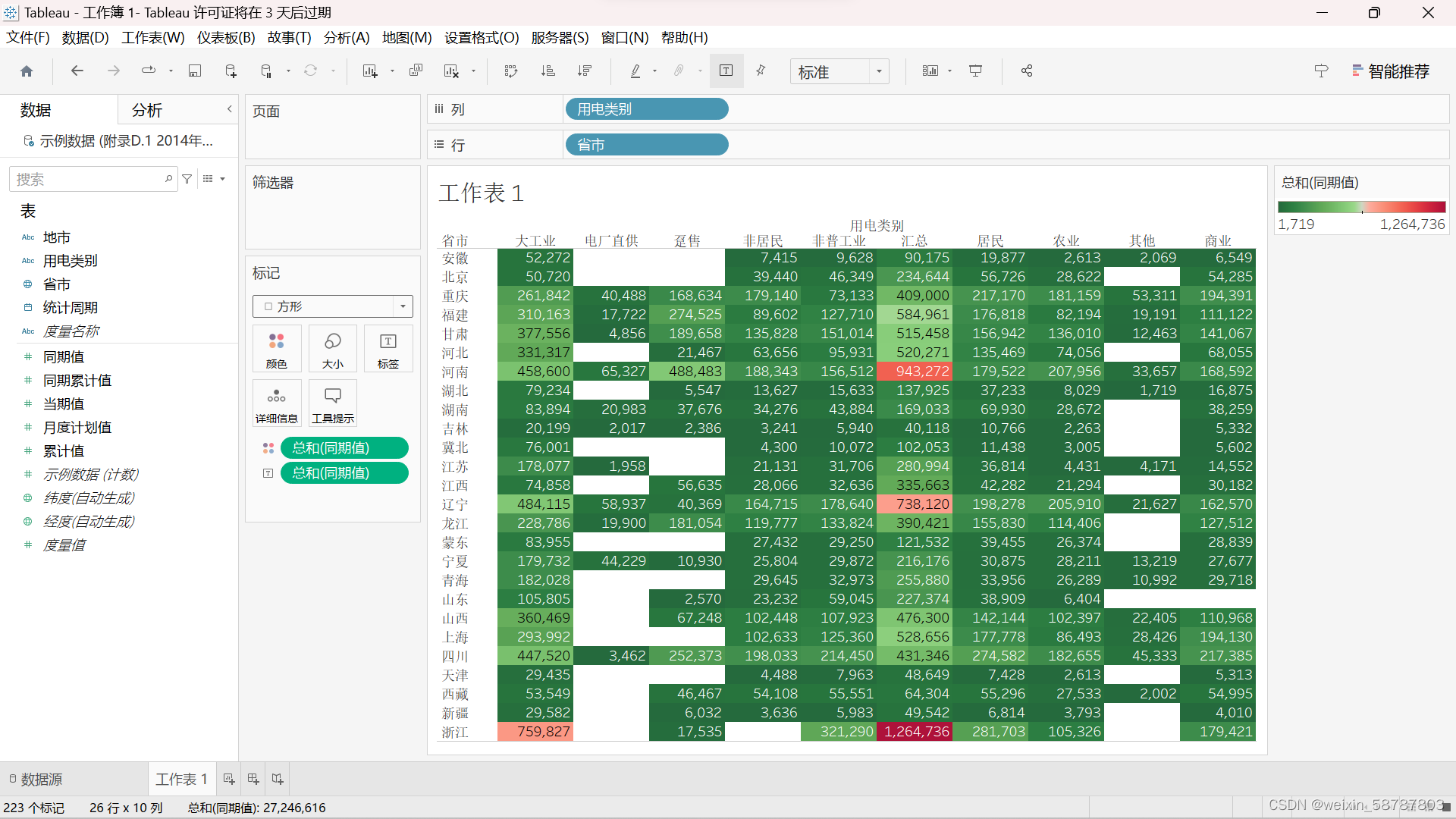Open the 分析(A) menu
1456x819 pixels.
point(346,37)
